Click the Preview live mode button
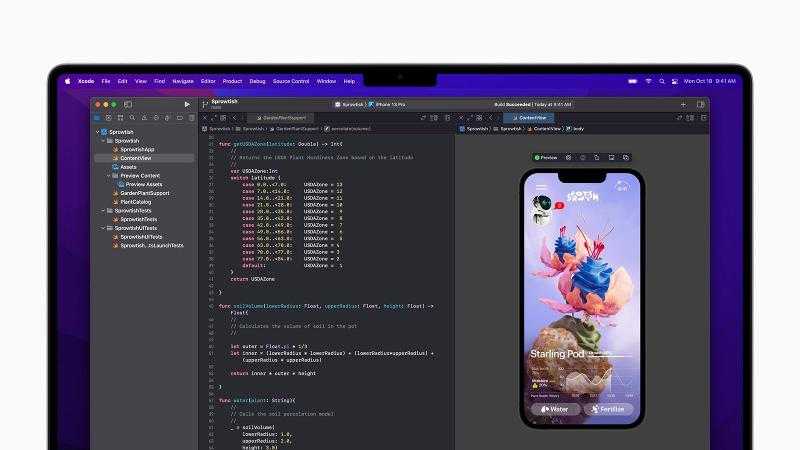This screenshot has width=800, height=450. 547,157
